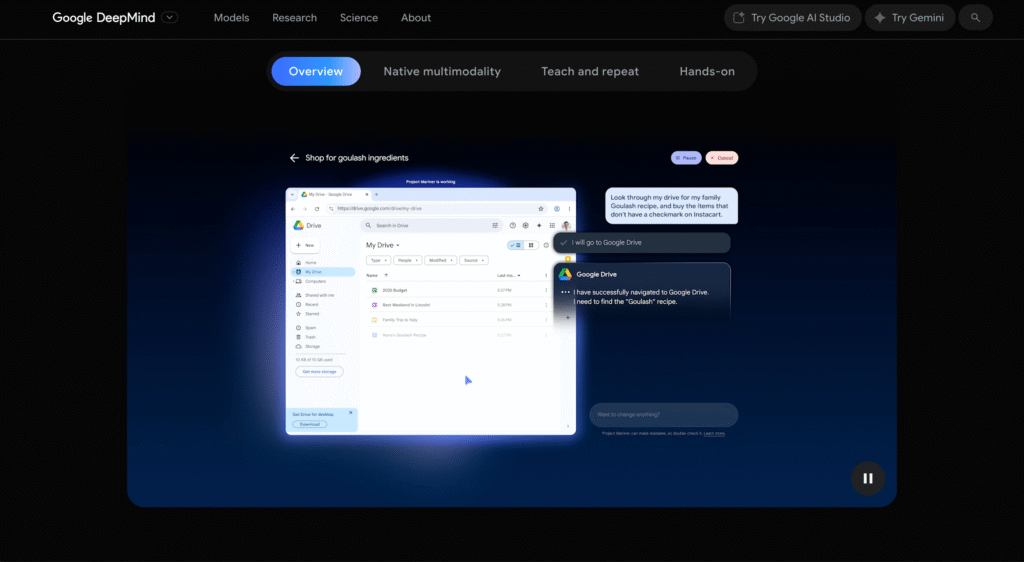Focus the Want to change anything field
The height and width of the screenshot is (562, 1024).
[664, 414]
